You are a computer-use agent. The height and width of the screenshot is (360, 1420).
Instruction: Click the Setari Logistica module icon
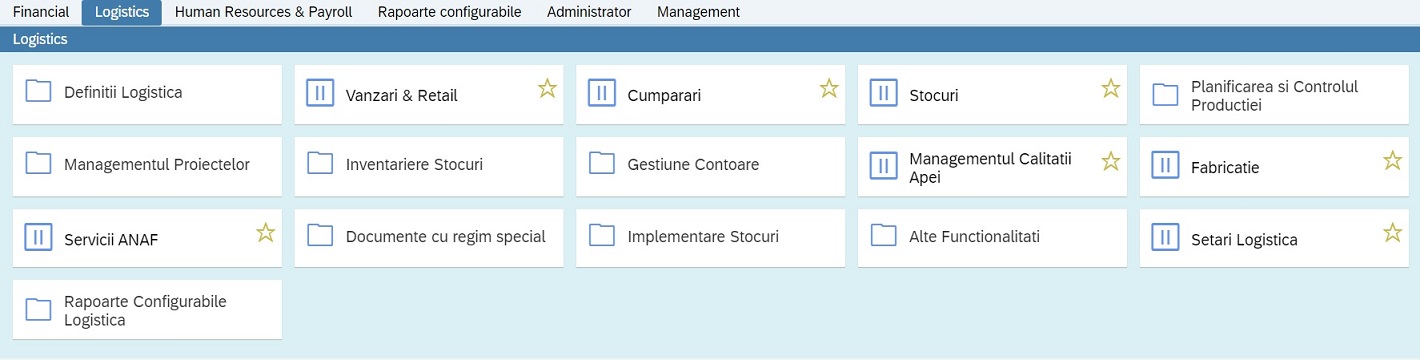1166,239
